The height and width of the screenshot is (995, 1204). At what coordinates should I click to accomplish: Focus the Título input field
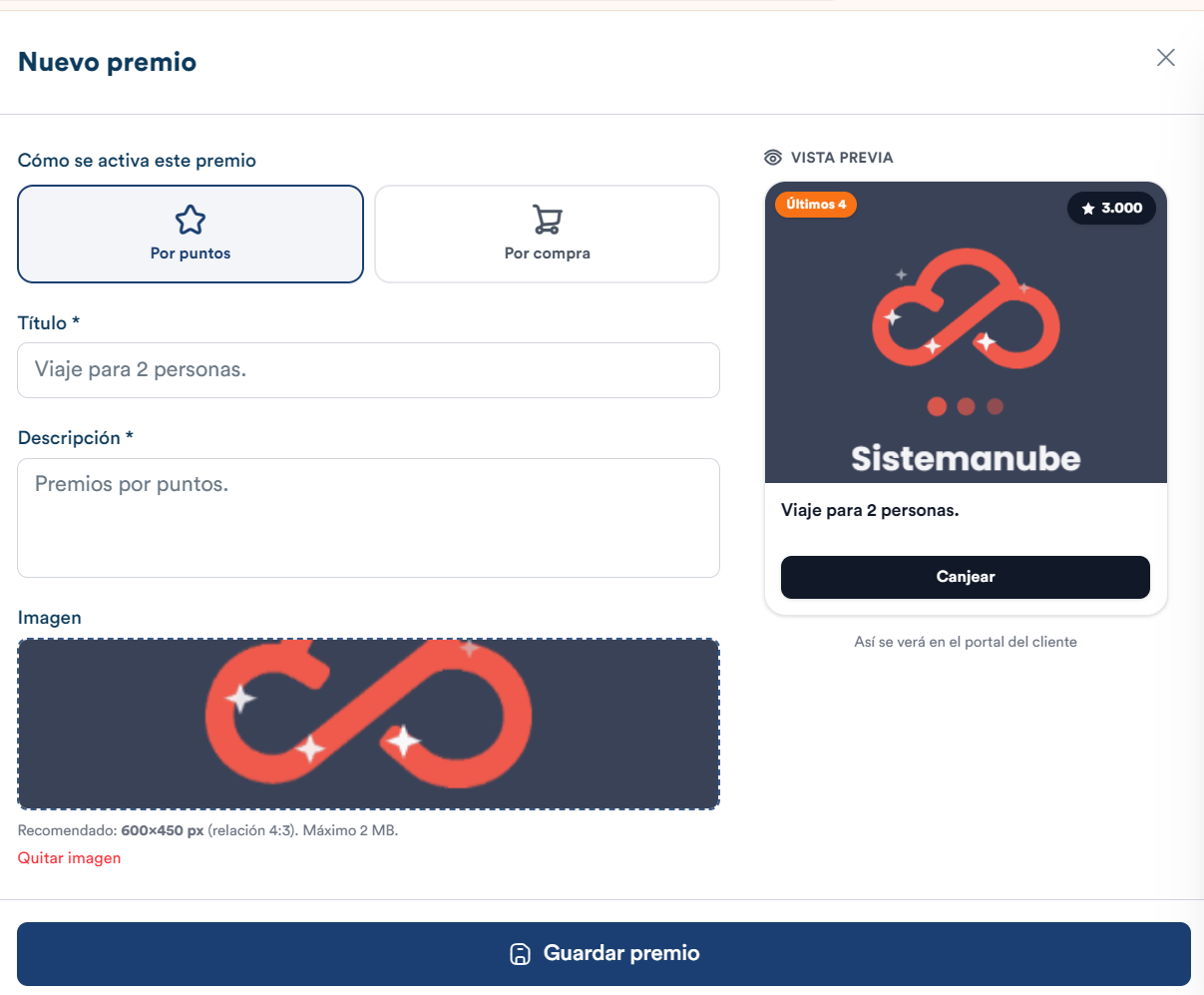(368, 370)
